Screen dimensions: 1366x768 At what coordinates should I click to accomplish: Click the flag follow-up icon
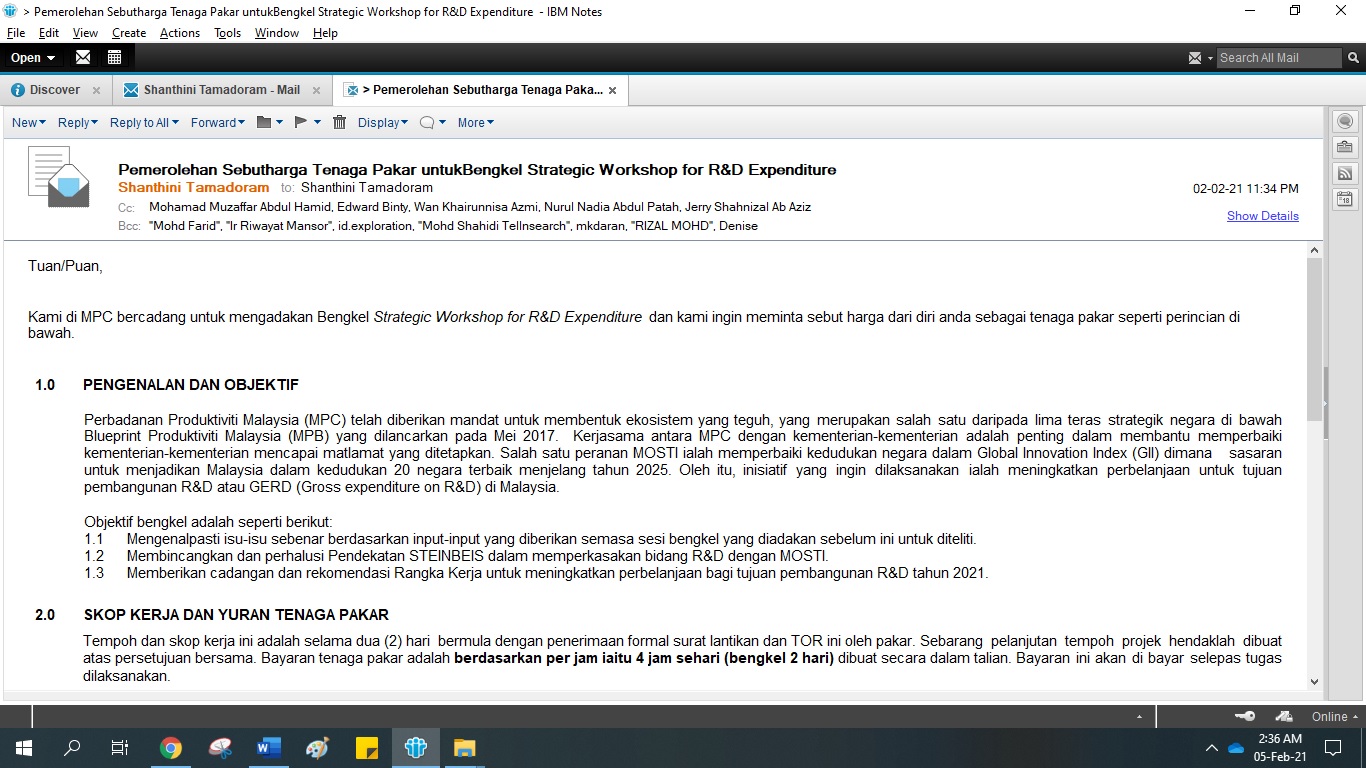click(301, 122)
